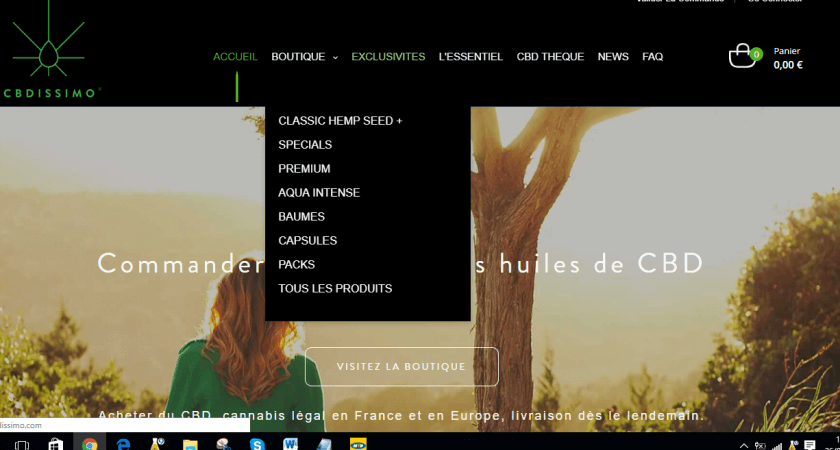Viewport: 840px width, 450px height.
Task: Go to the ACCUEIL page
Action: click(x=235, y=57)
